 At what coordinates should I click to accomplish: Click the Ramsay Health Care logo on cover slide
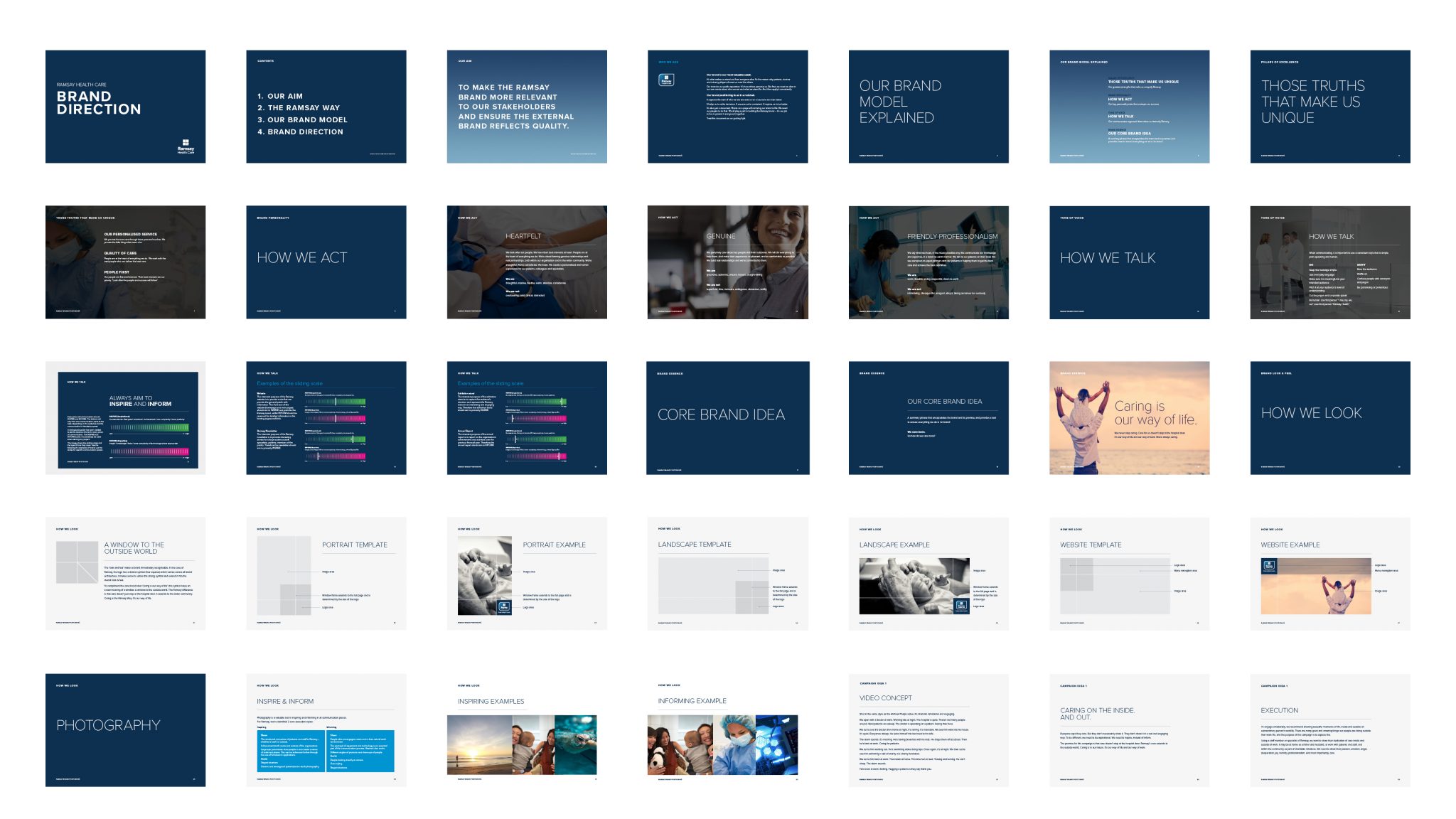click(186, 146)
